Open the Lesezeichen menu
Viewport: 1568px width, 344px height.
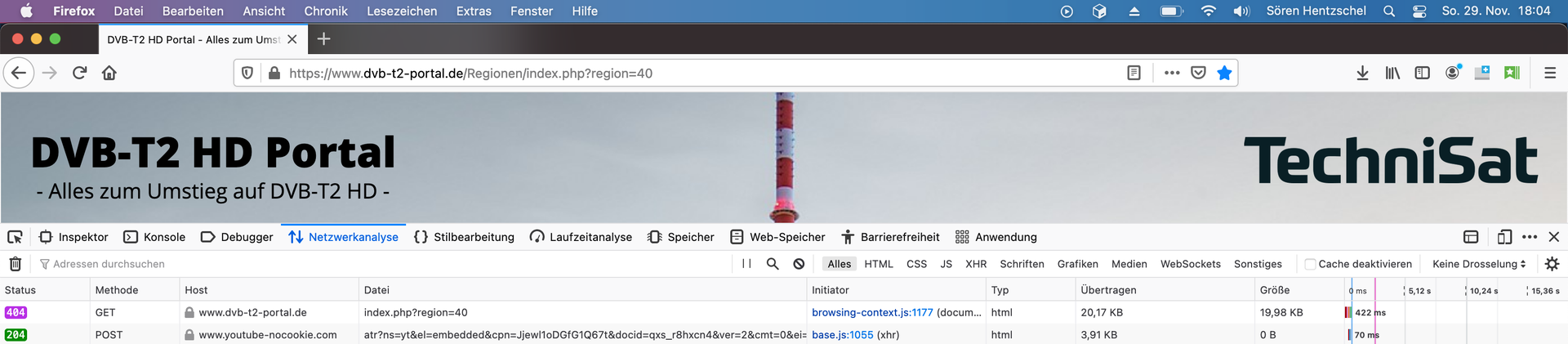click(402, 11)
